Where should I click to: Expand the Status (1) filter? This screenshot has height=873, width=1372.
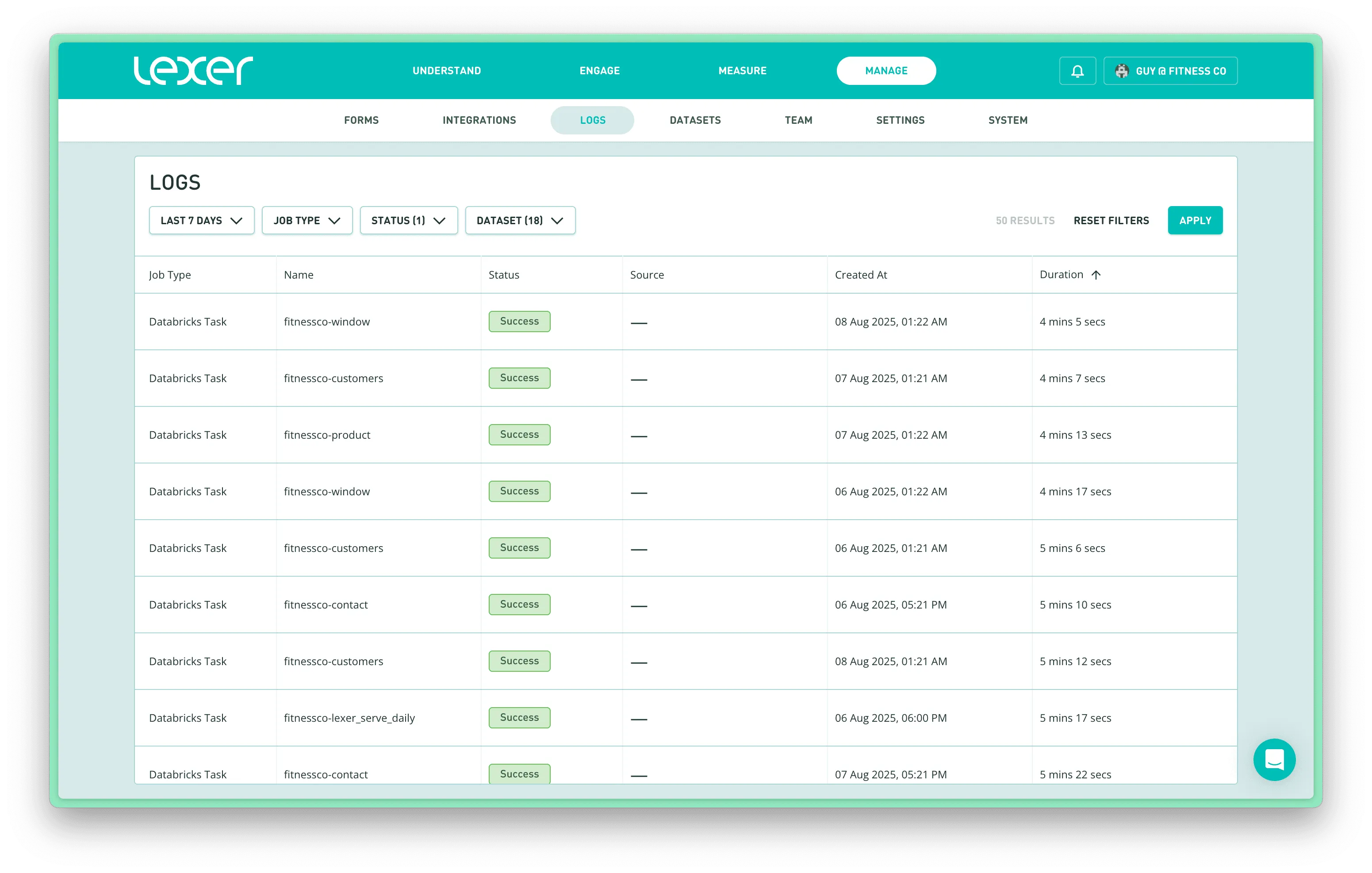click(x=408, y=221)
